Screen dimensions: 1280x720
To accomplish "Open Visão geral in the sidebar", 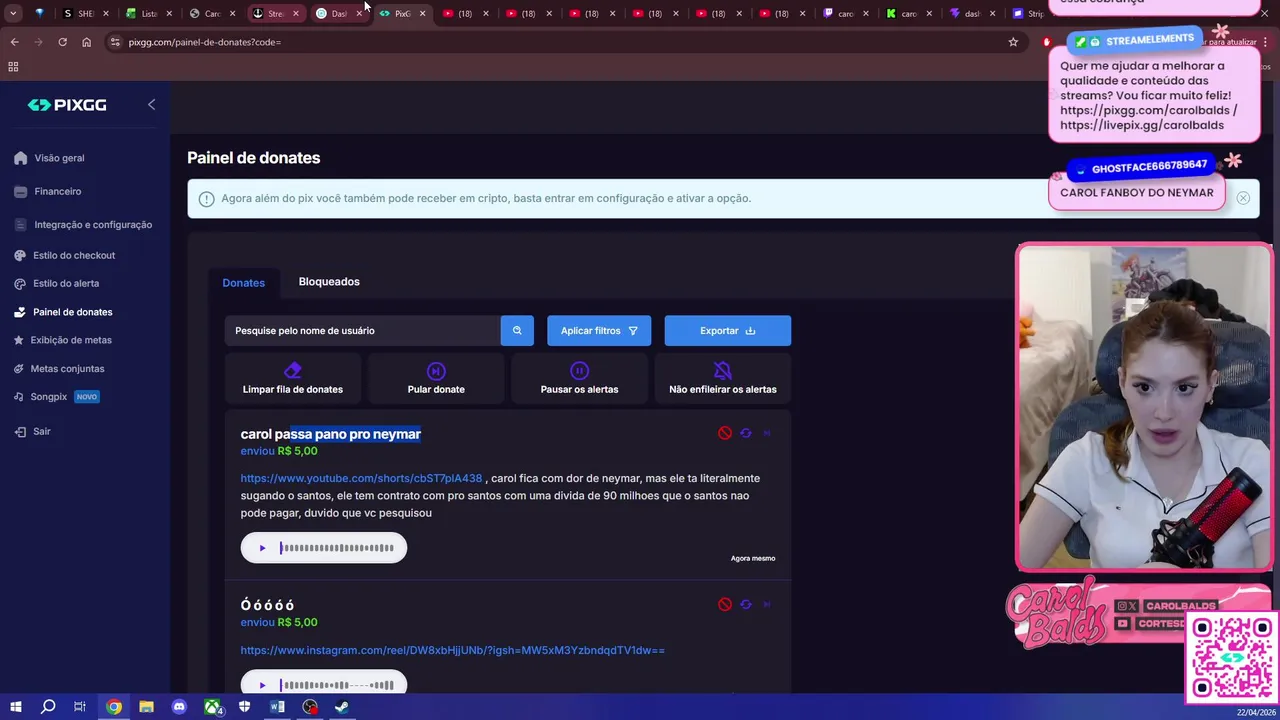I will coord(59,158).
